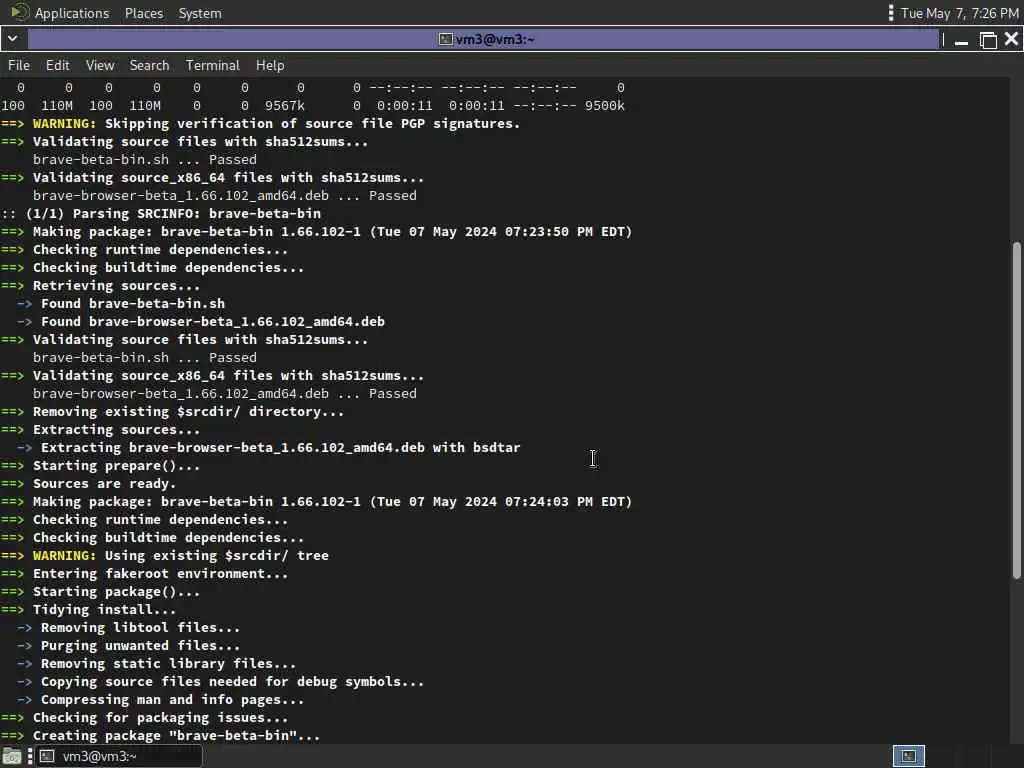The image size is (1024, 768).
Task: Click the 'Starting package()...' line
Action: click(x=101, y=592)
